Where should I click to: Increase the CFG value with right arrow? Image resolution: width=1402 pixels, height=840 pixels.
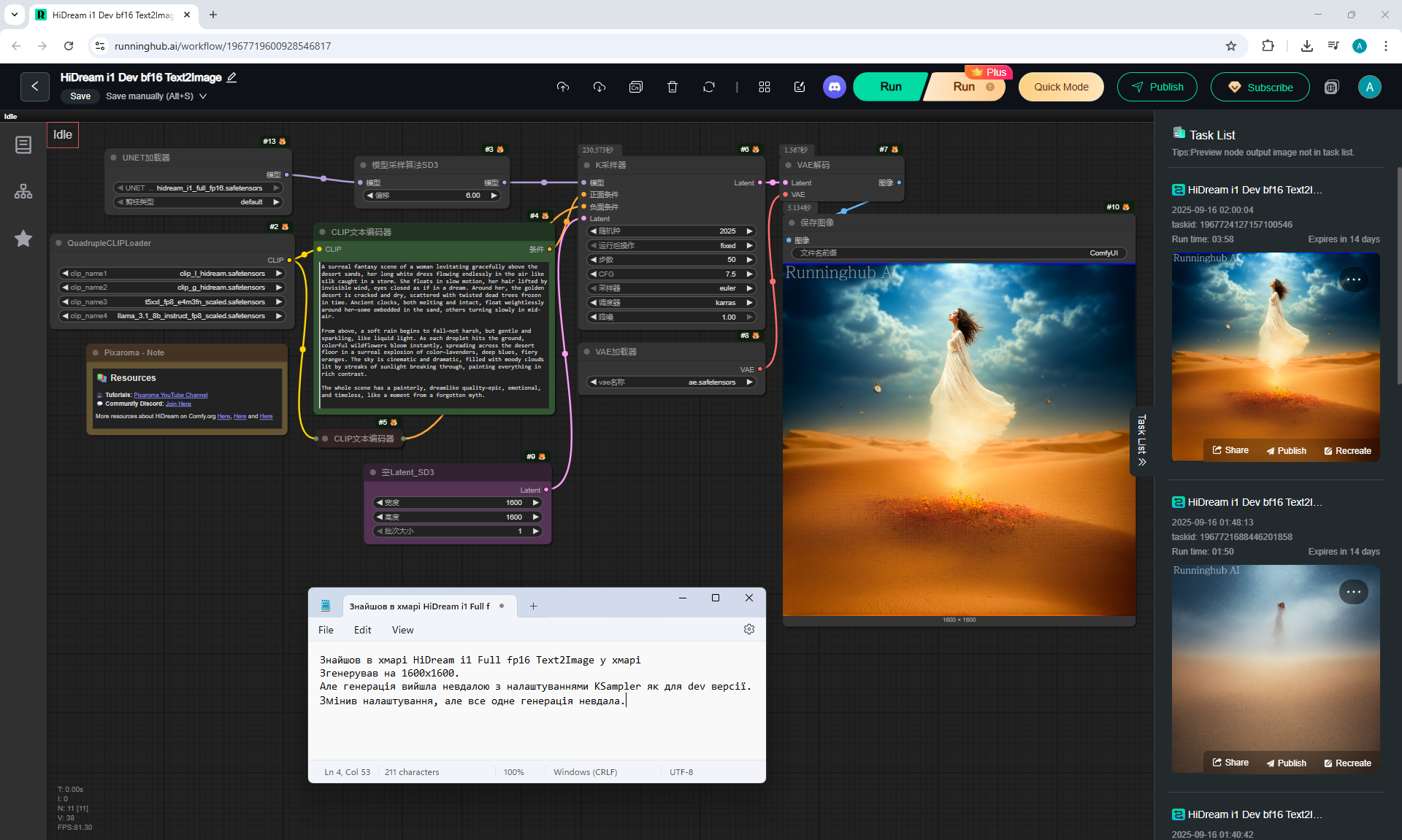click(749, 274)
